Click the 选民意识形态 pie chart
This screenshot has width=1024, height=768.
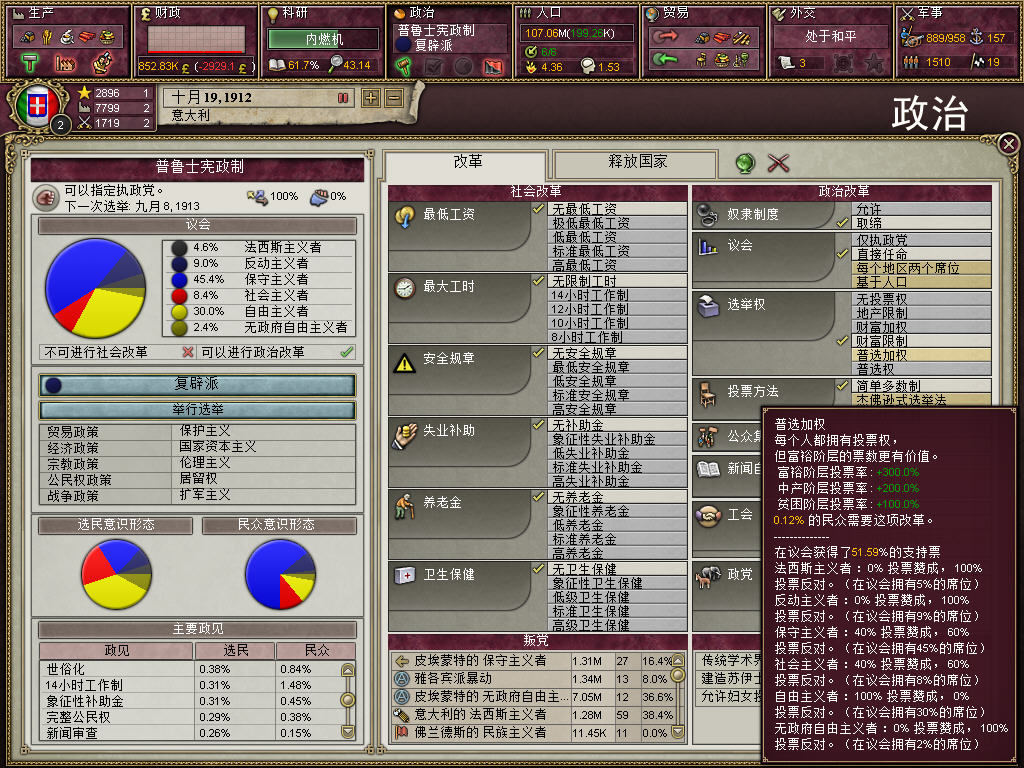tap(116, 574)
